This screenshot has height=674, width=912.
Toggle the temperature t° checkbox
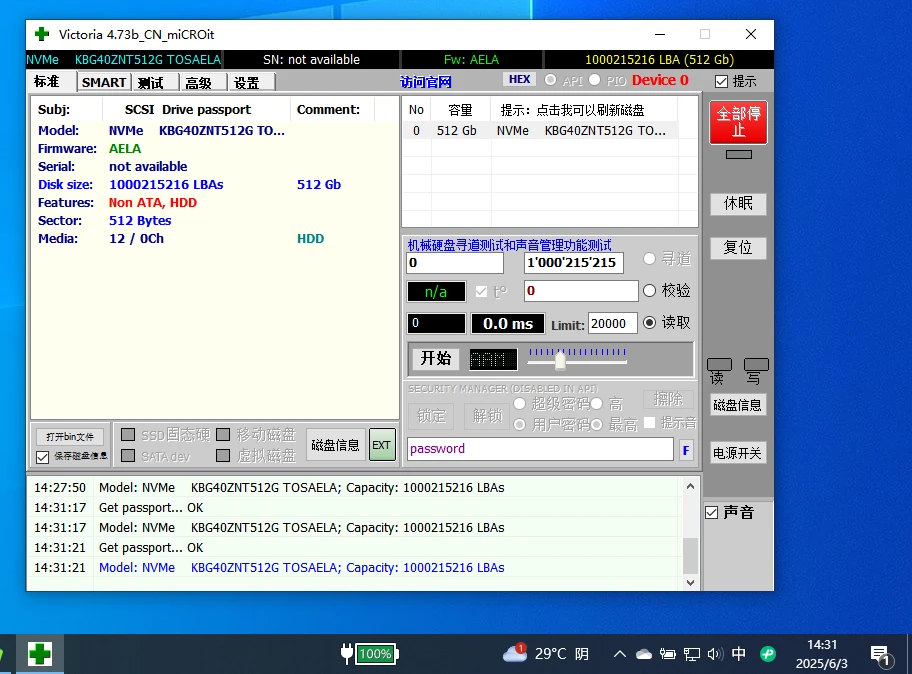481,291
